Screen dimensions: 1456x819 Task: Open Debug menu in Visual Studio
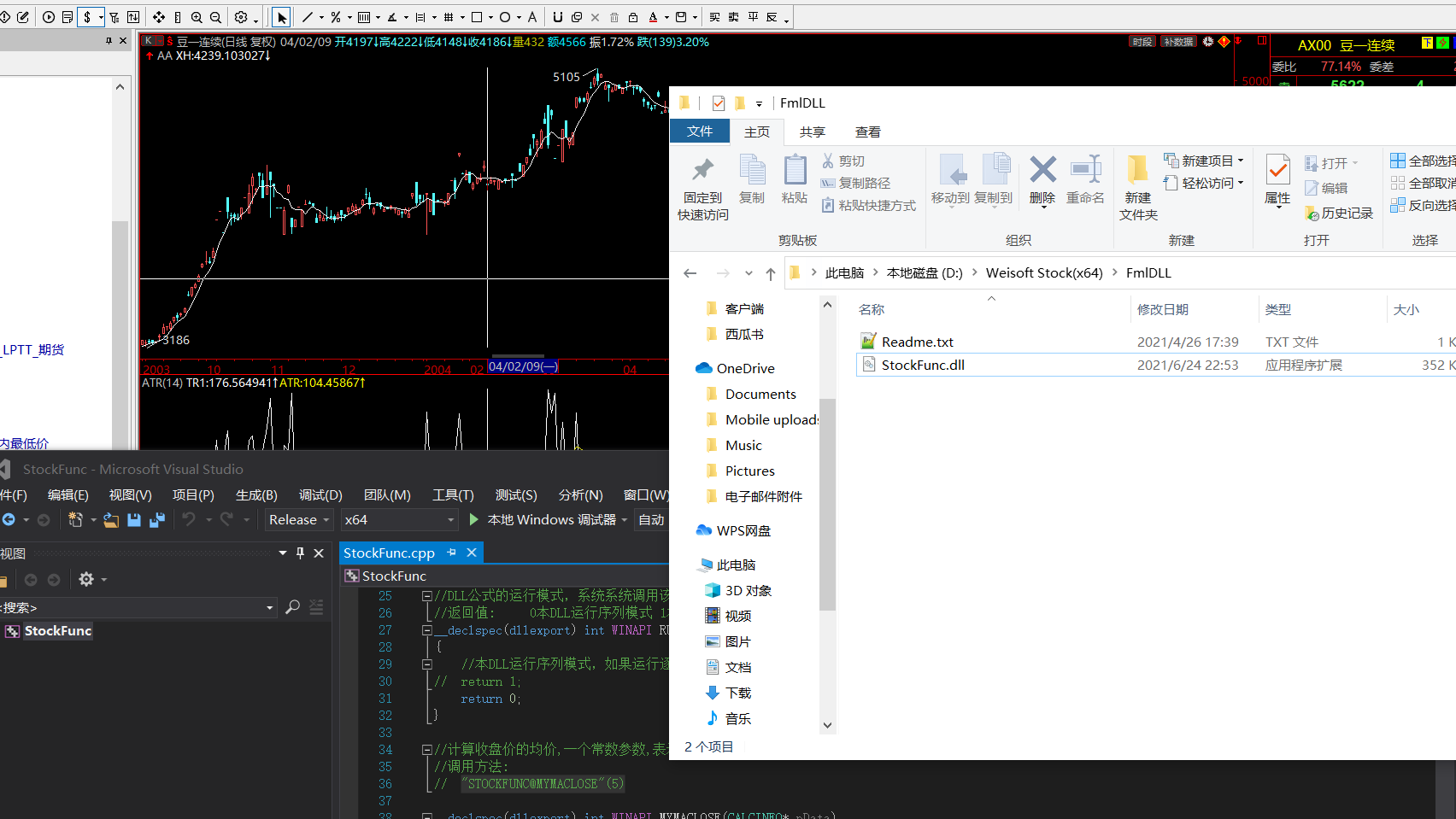[320, 494]
